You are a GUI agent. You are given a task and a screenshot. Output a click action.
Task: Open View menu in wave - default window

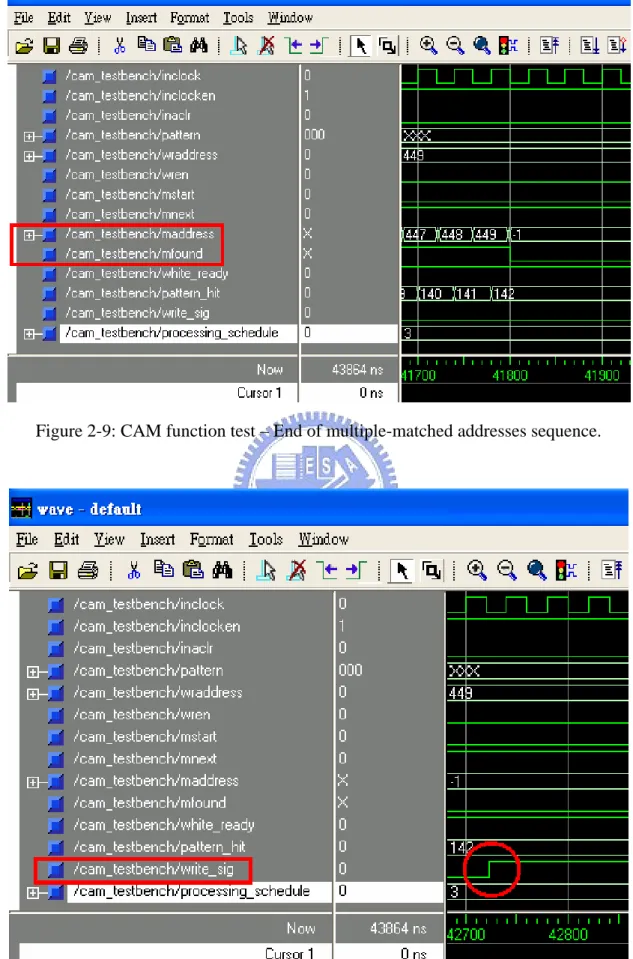click(x=109, y=539)
